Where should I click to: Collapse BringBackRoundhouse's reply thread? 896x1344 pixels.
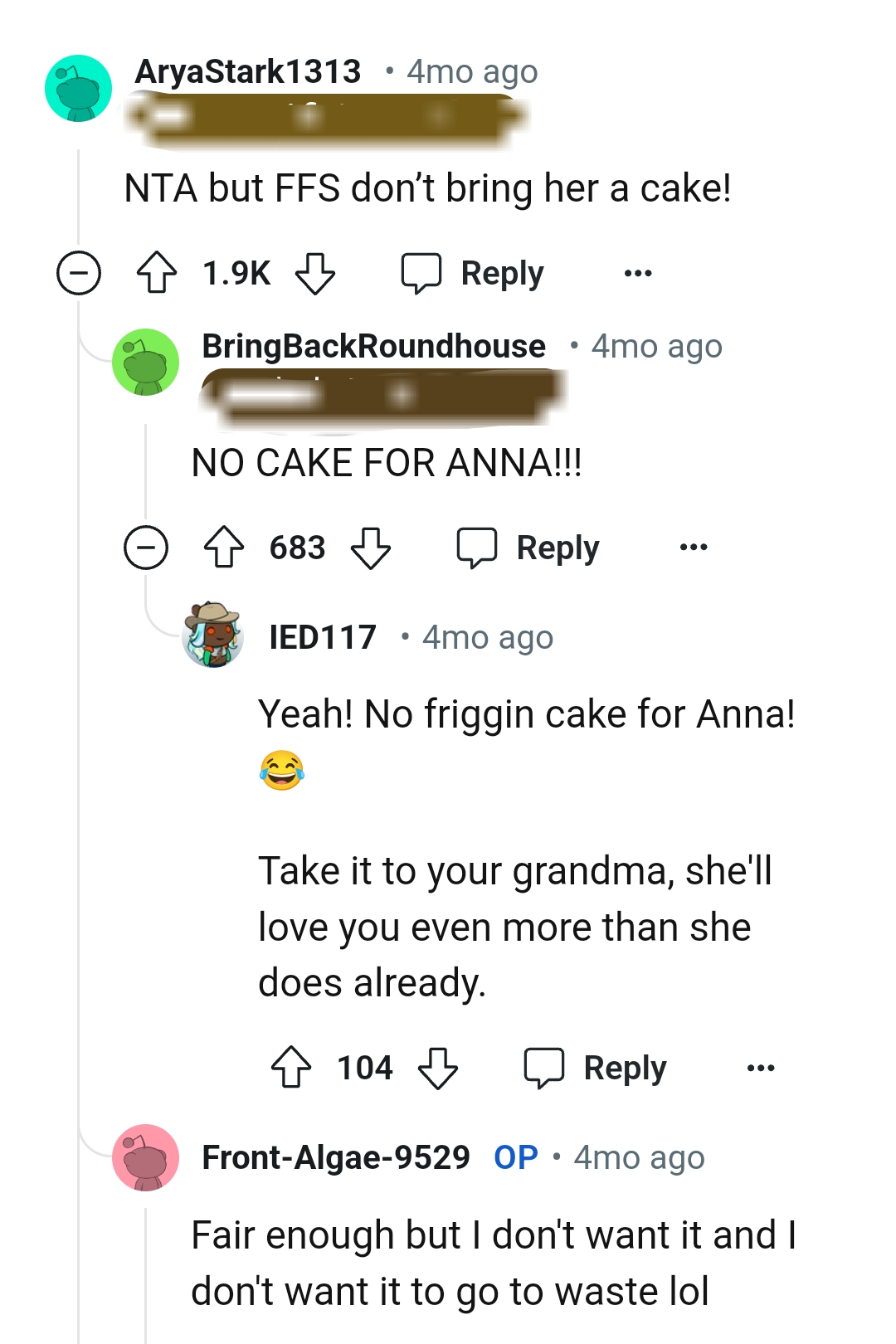[147, 547]
